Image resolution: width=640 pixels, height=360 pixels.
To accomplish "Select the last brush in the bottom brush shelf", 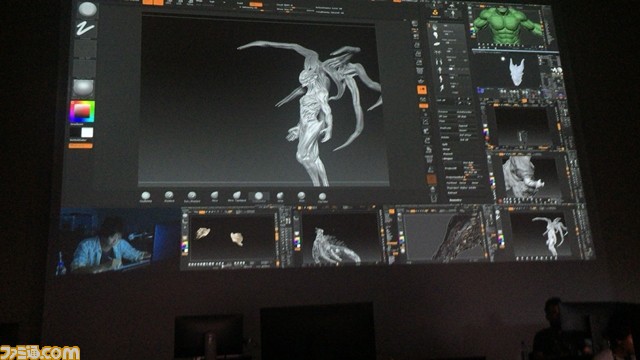I will click(322, 197).
